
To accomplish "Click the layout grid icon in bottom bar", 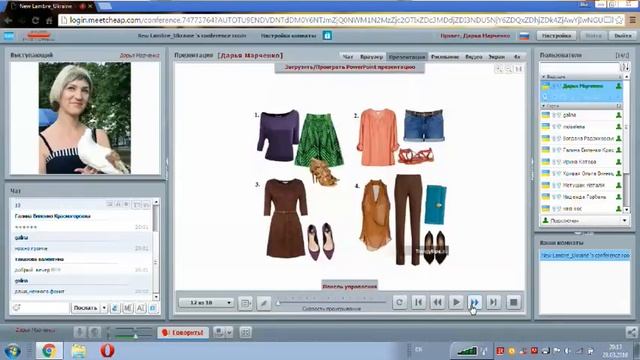I will tap(245, 332).
